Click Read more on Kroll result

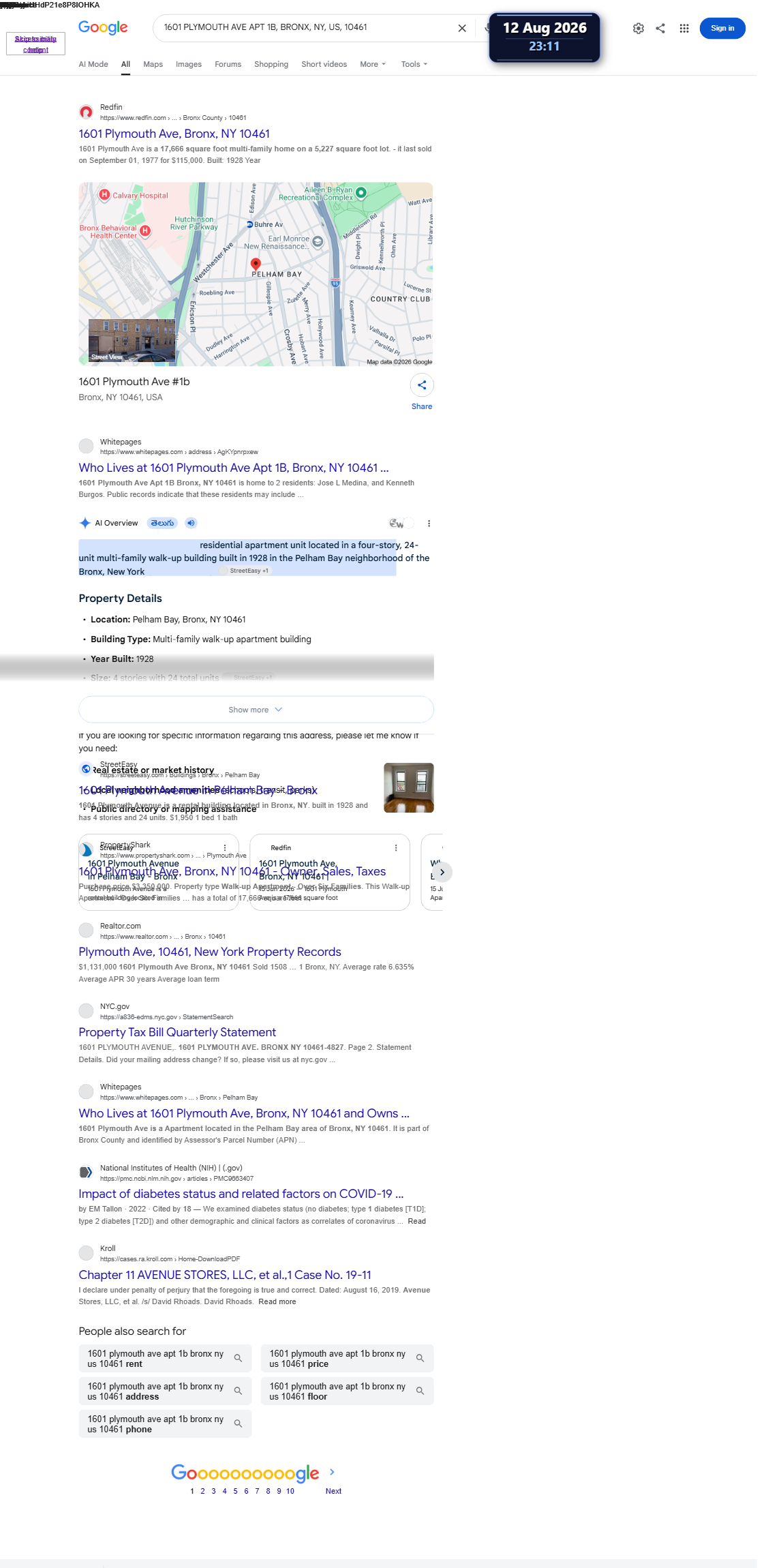click(x=277, y=1301)
